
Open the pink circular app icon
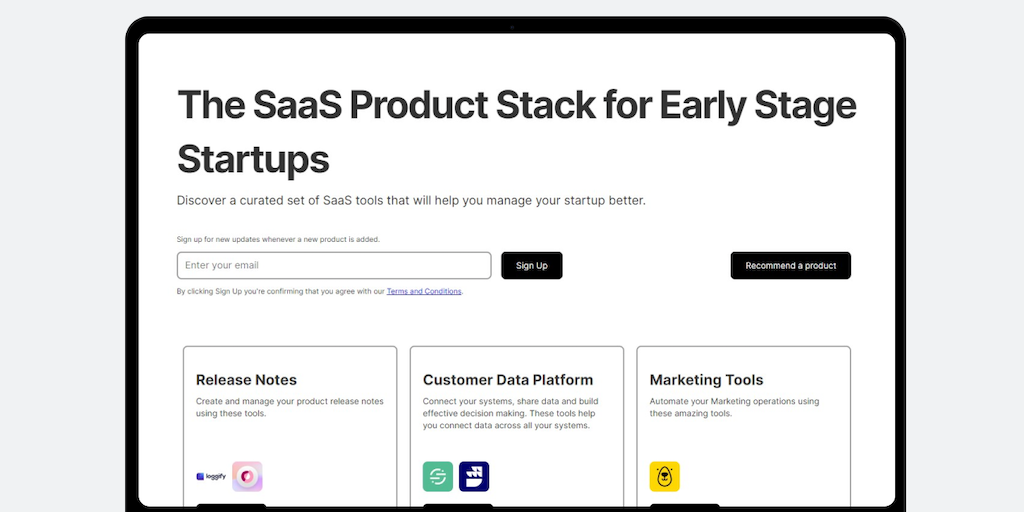coord(247,476)
